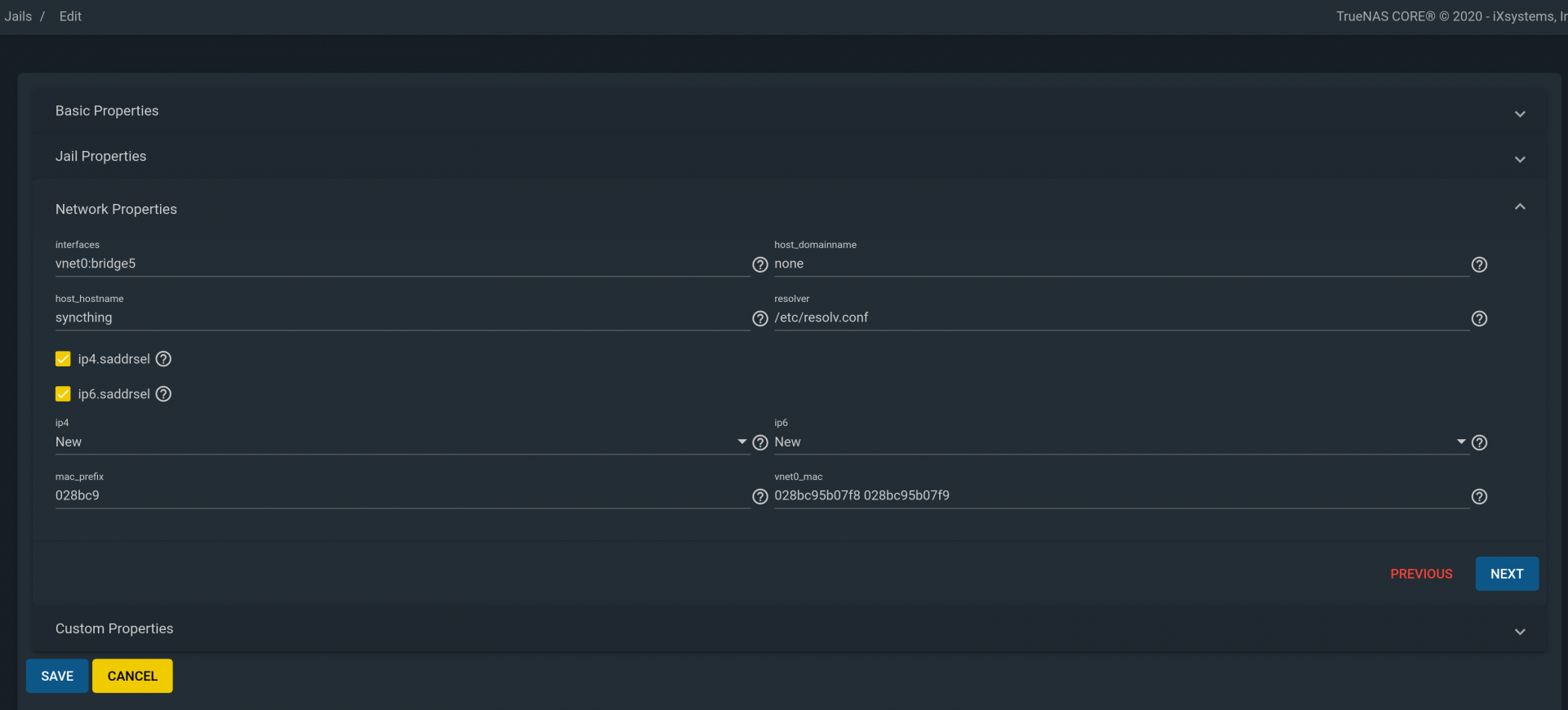Collapse the Network Properties section
The width and height of the screenshot is (1568, 710).
tap(789, 209)
